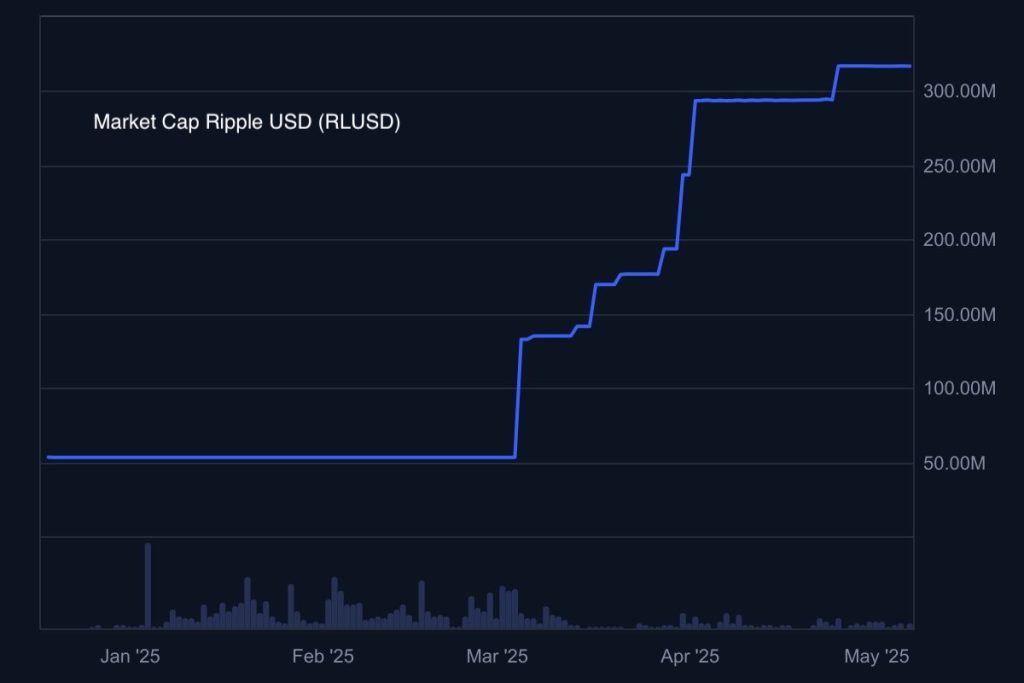Click the Market Cap Ripple USD (RLUSD) title
Viewport: 1024px width, 683px height.
click(x=247, y=122)
